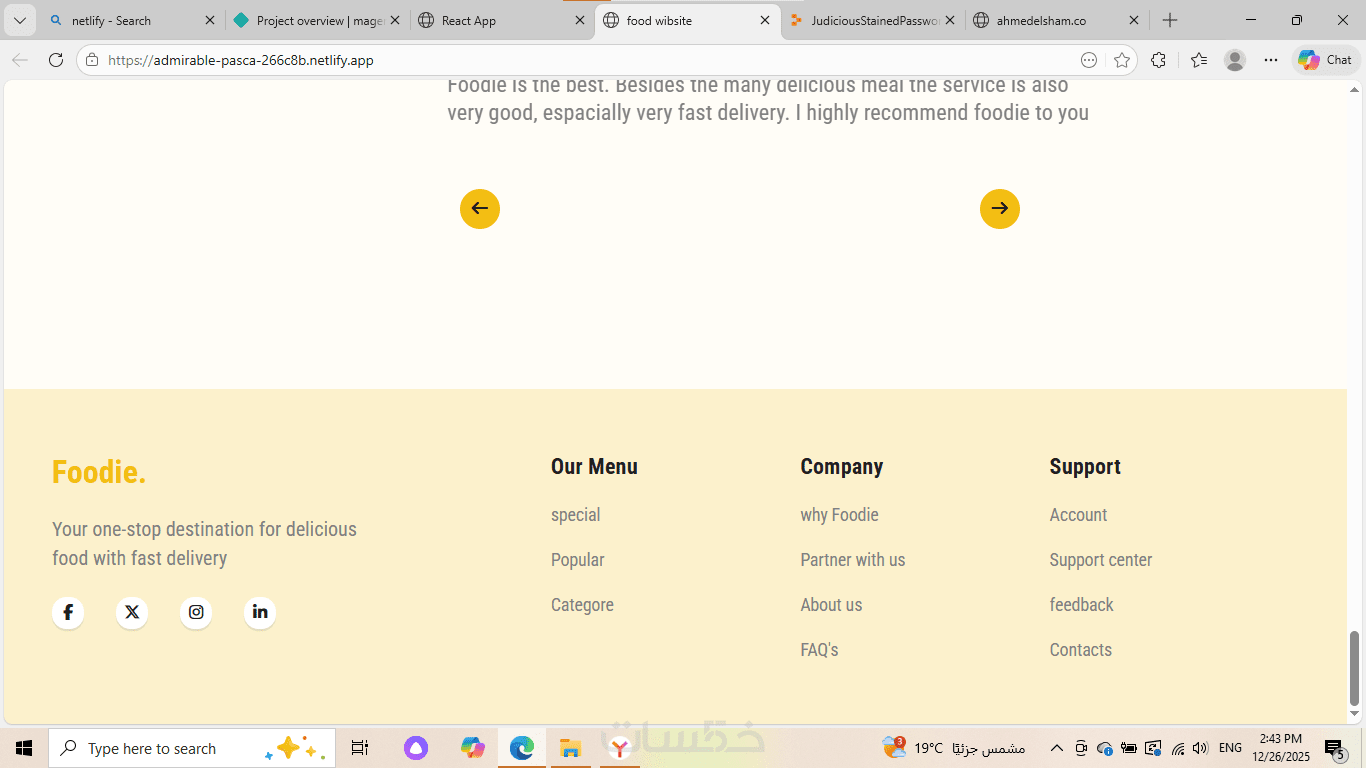Open the browser profile avatar

point(1235,60)
